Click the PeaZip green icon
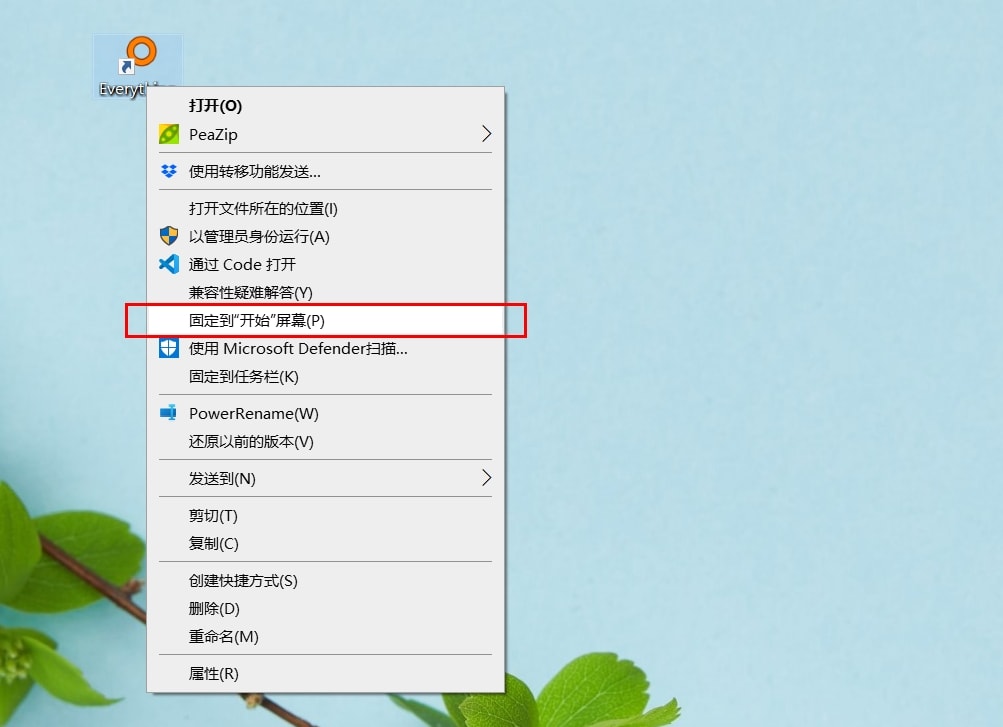Viewport: 1003px width, 727px height. point(169,134)
